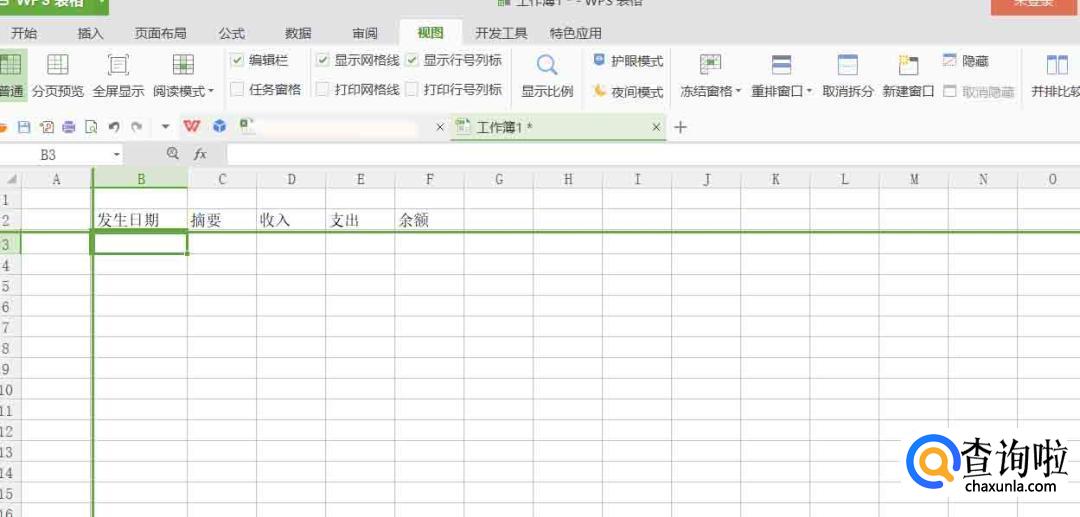This screenshot has height=517, width=1080.
Task: Click the fx insert function icon
Action: coord(200,154)
